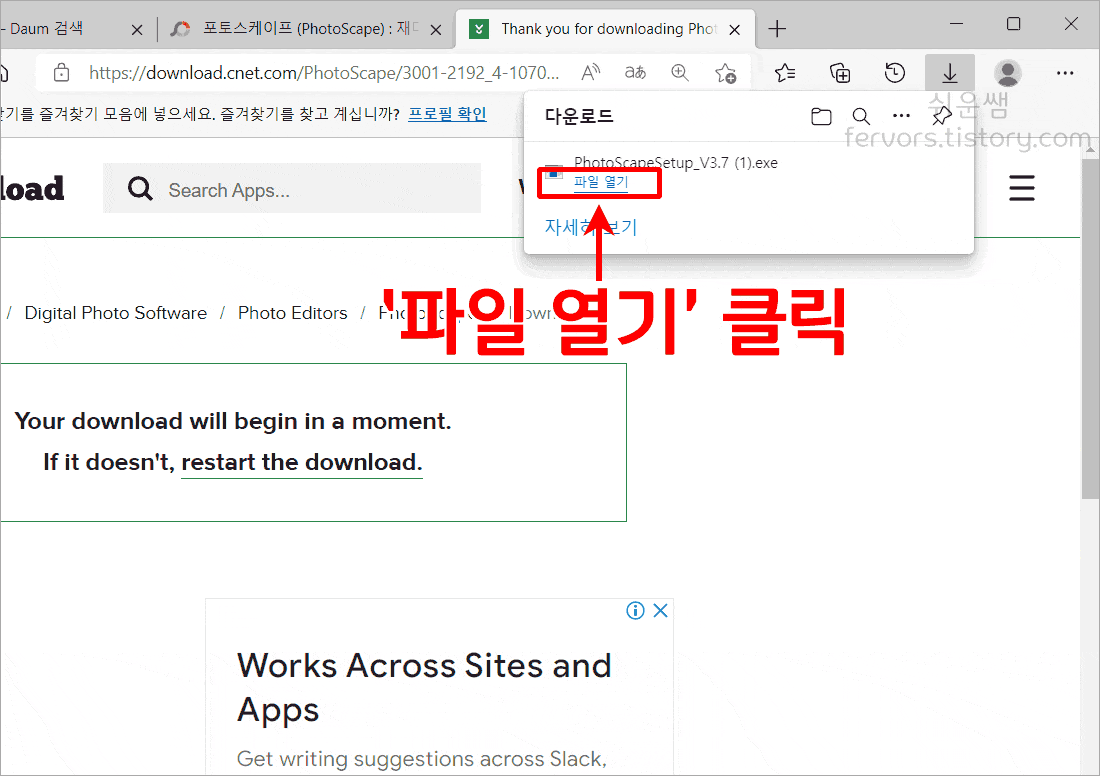Click the Works Across Sites and Apps ad headline
1100x776 pixels.
pos(424,687)
